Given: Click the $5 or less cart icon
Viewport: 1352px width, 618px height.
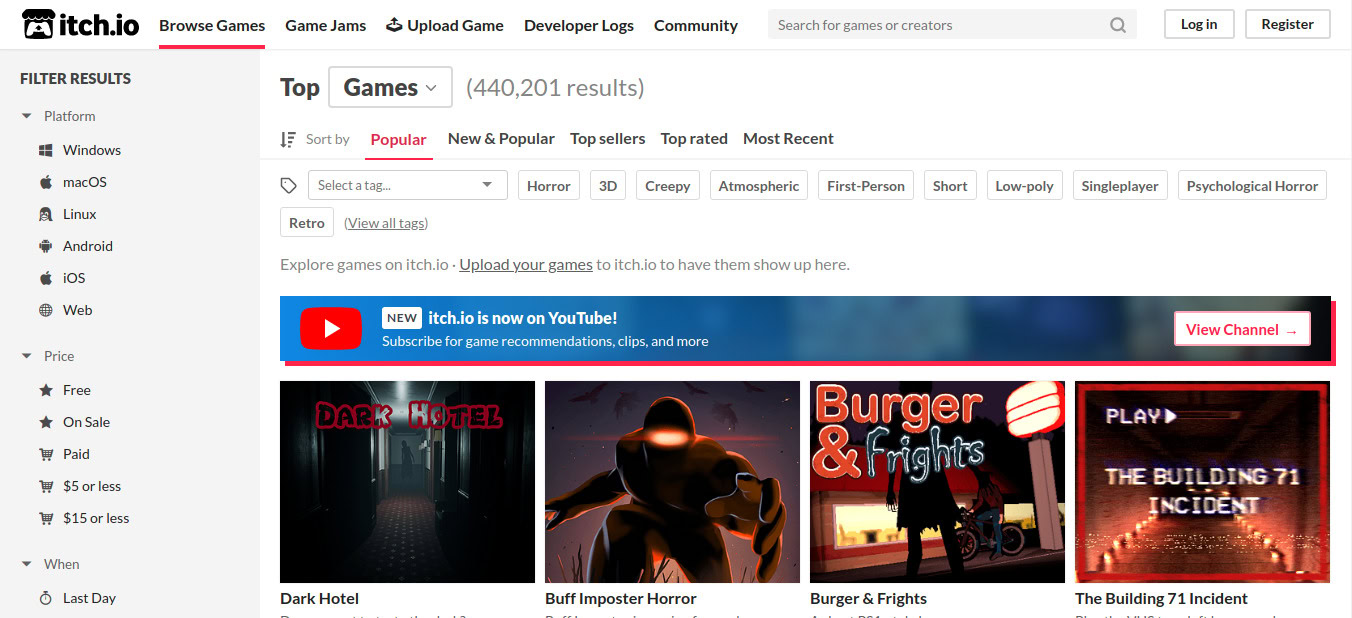Looking at the screenshot, I should pos(45,486).
